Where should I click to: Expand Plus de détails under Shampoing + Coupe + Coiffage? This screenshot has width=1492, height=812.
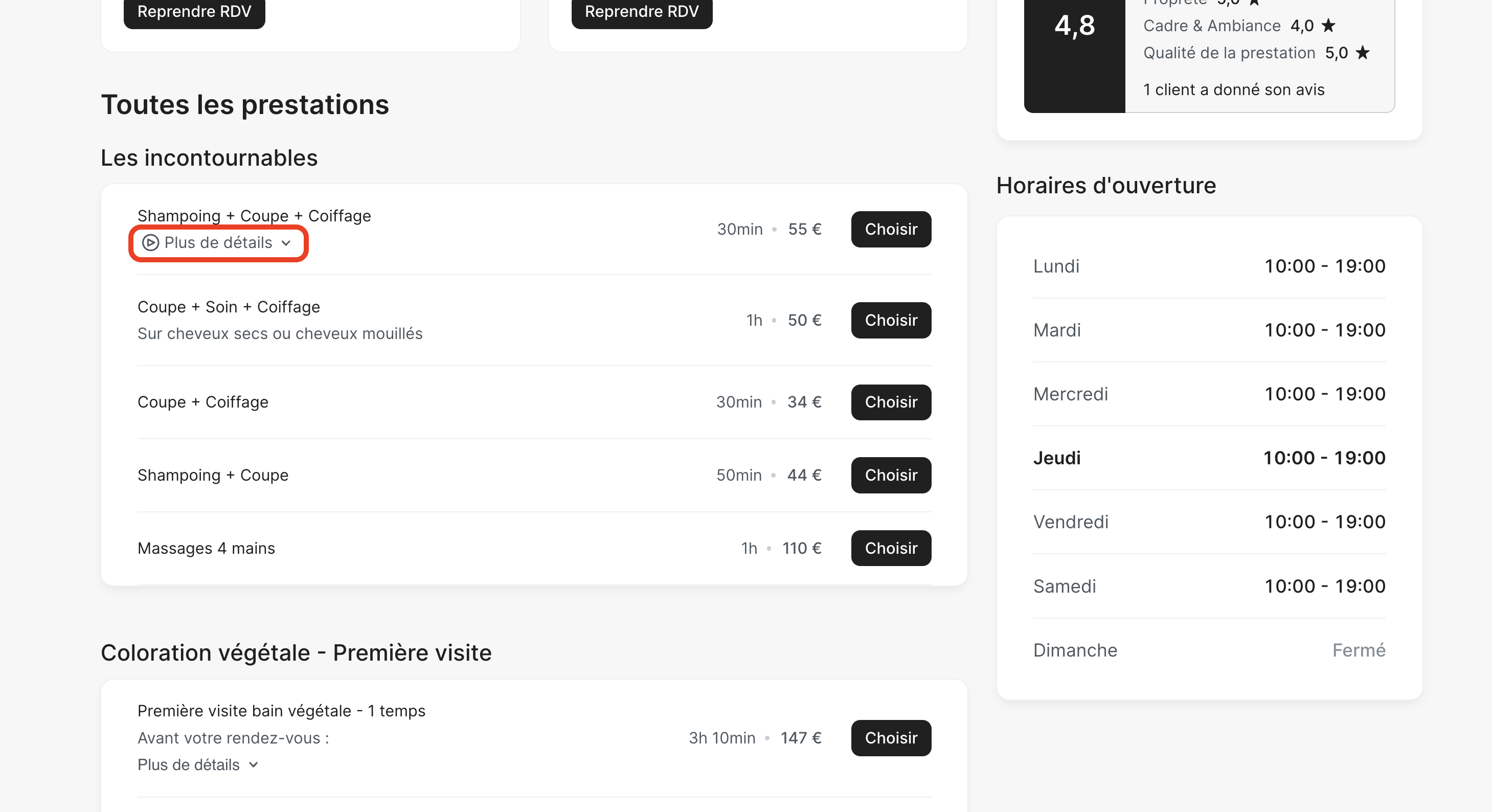click(218, 243)
